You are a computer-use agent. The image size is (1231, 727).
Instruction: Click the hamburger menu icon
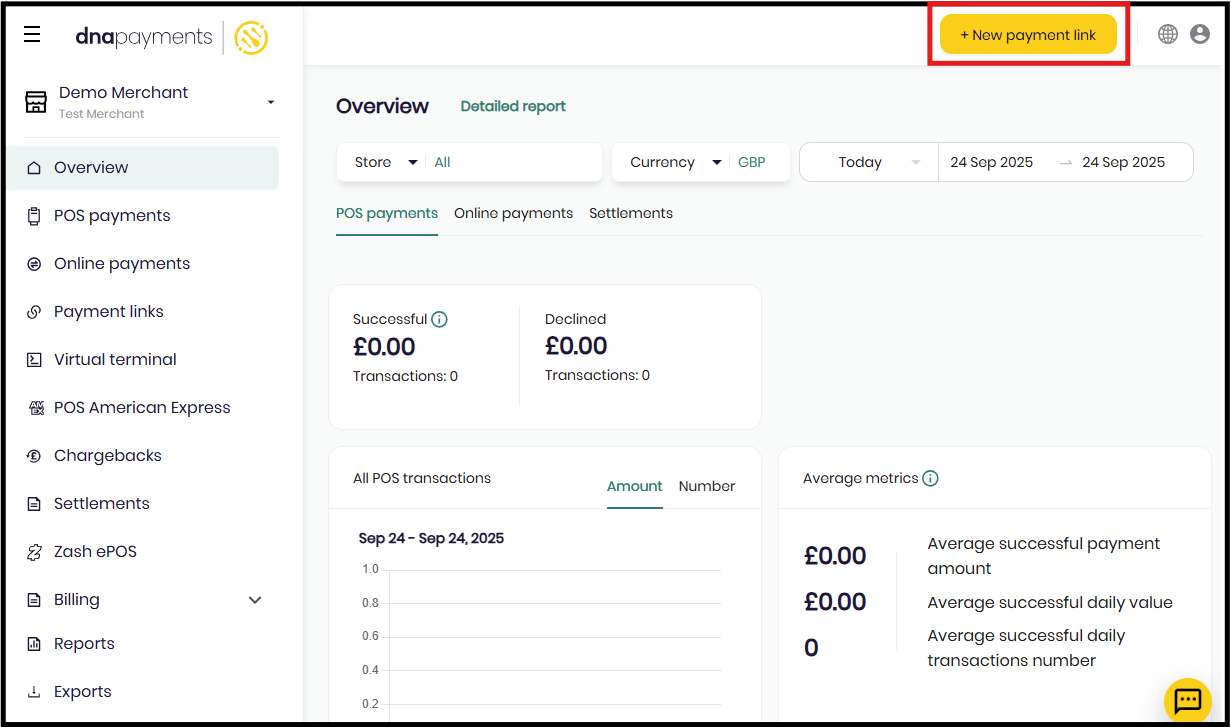click(32, 36)
